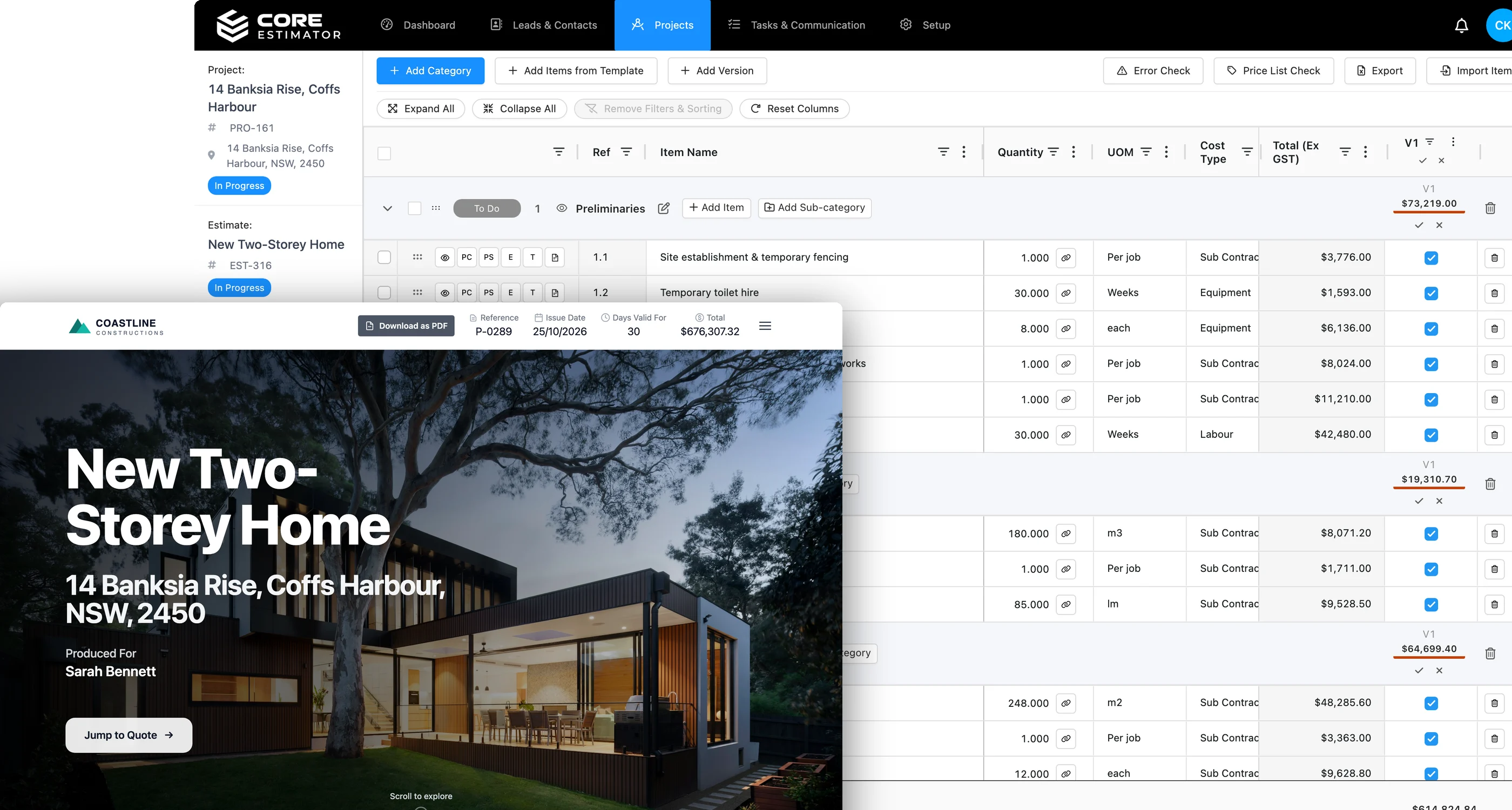Screen dimensions: 1512x810
Task: Open Cost Type column filter
Action: (1247, 152)
